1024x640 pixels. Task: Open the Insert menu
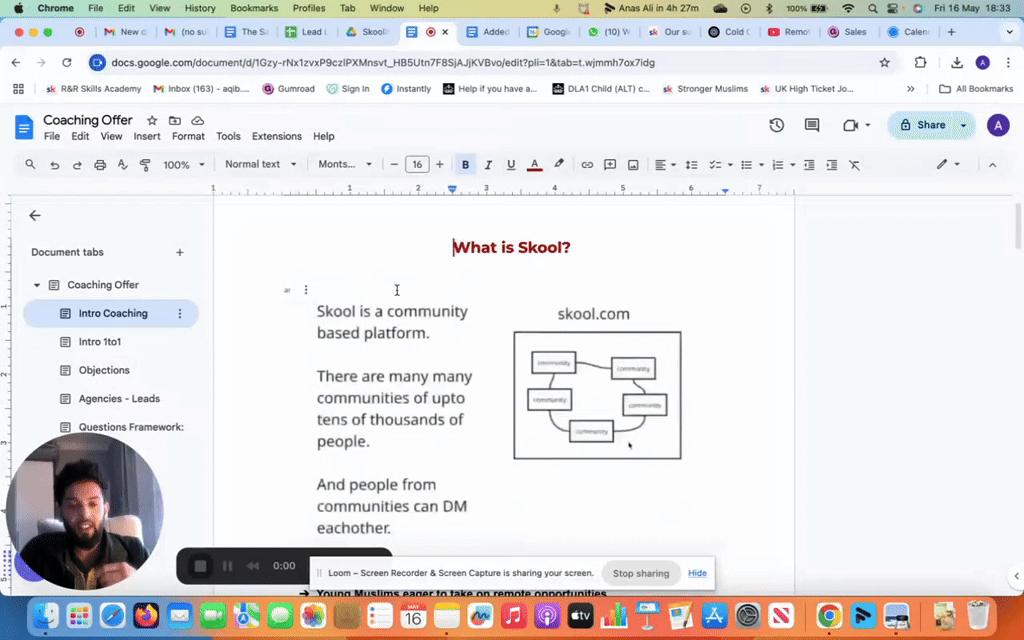147,136
